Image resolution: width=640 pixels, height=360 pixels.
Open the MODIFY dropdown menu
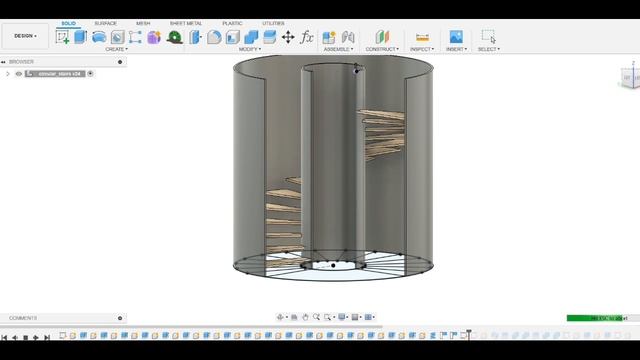[250, 49]
